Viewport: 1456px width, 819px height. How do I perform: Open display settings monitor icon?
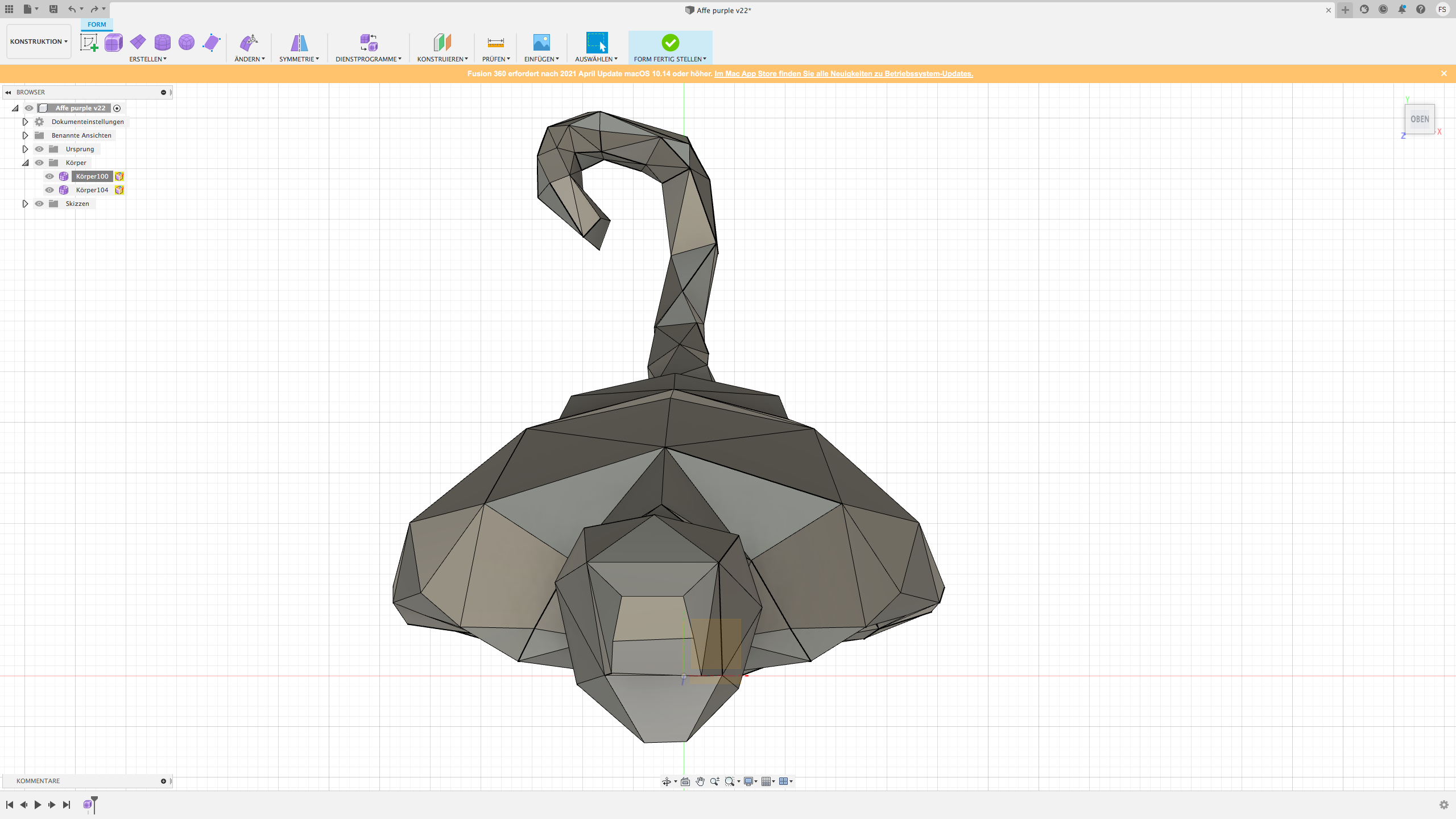(x=748, y=781)
